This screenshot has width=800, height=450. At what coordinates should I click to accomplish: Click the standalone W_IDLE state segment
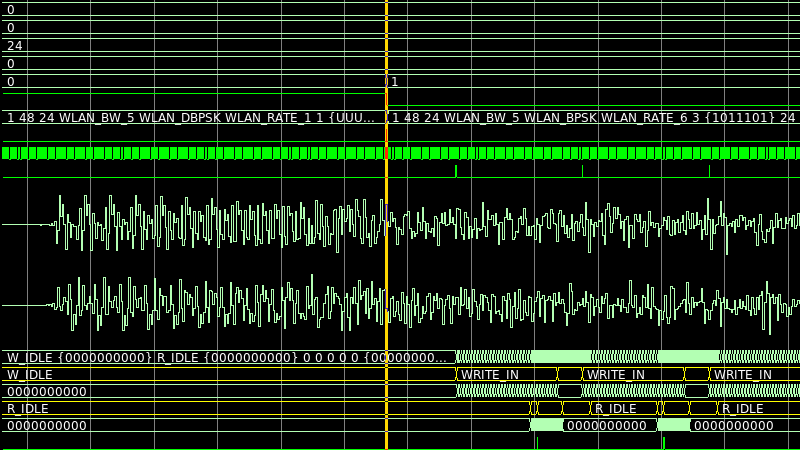click(x=28, y=374)
